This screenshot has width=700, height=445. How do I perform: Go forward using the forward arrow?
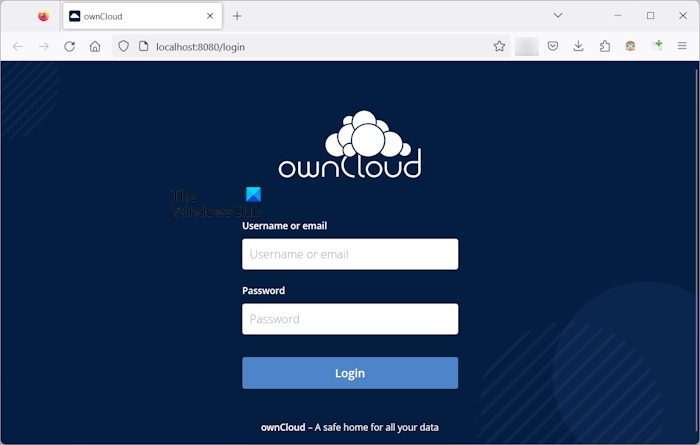(x=44, y=46)
